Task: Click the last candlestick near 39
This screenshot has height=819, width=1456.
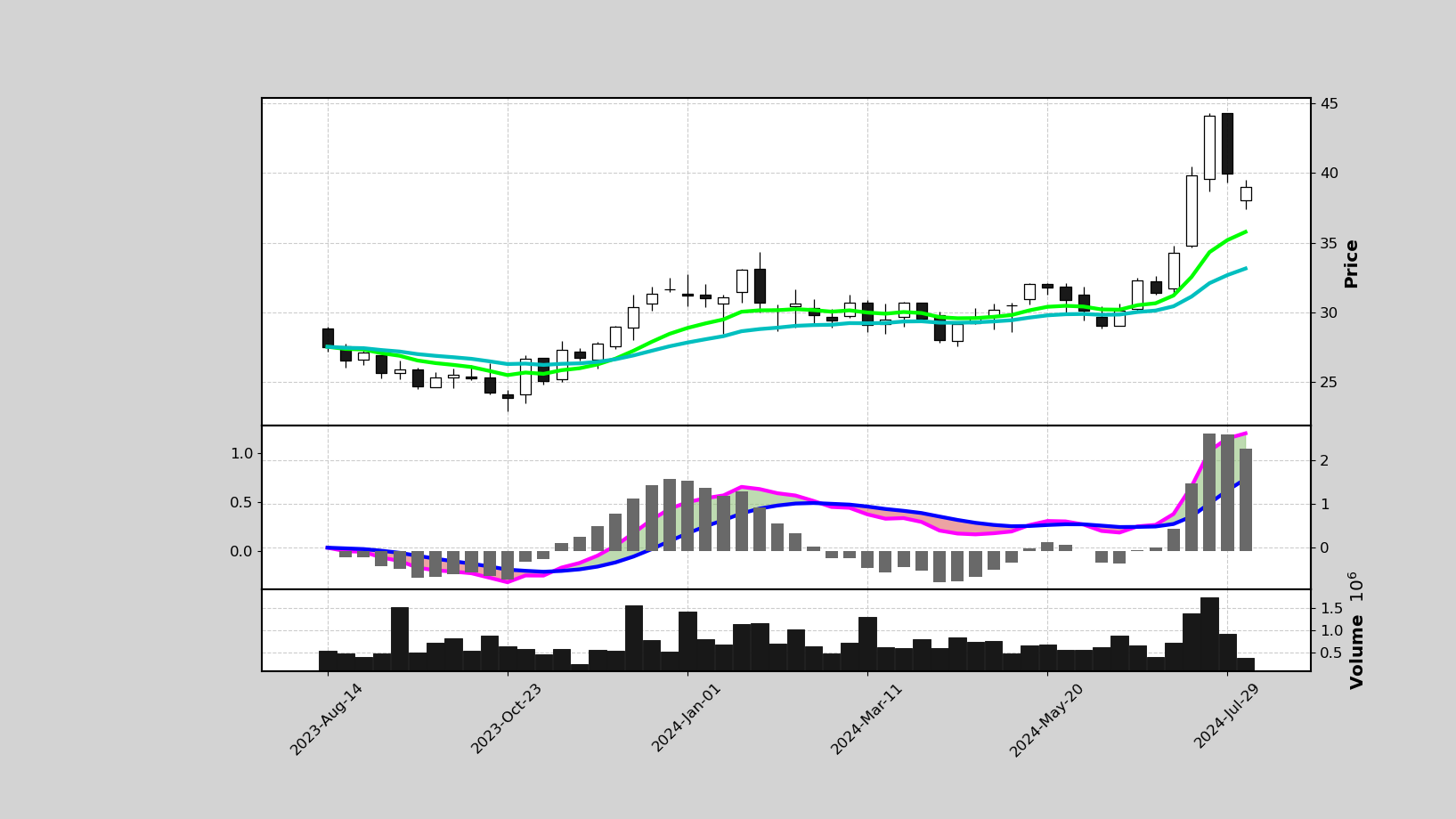Action: click(1246, 194)
